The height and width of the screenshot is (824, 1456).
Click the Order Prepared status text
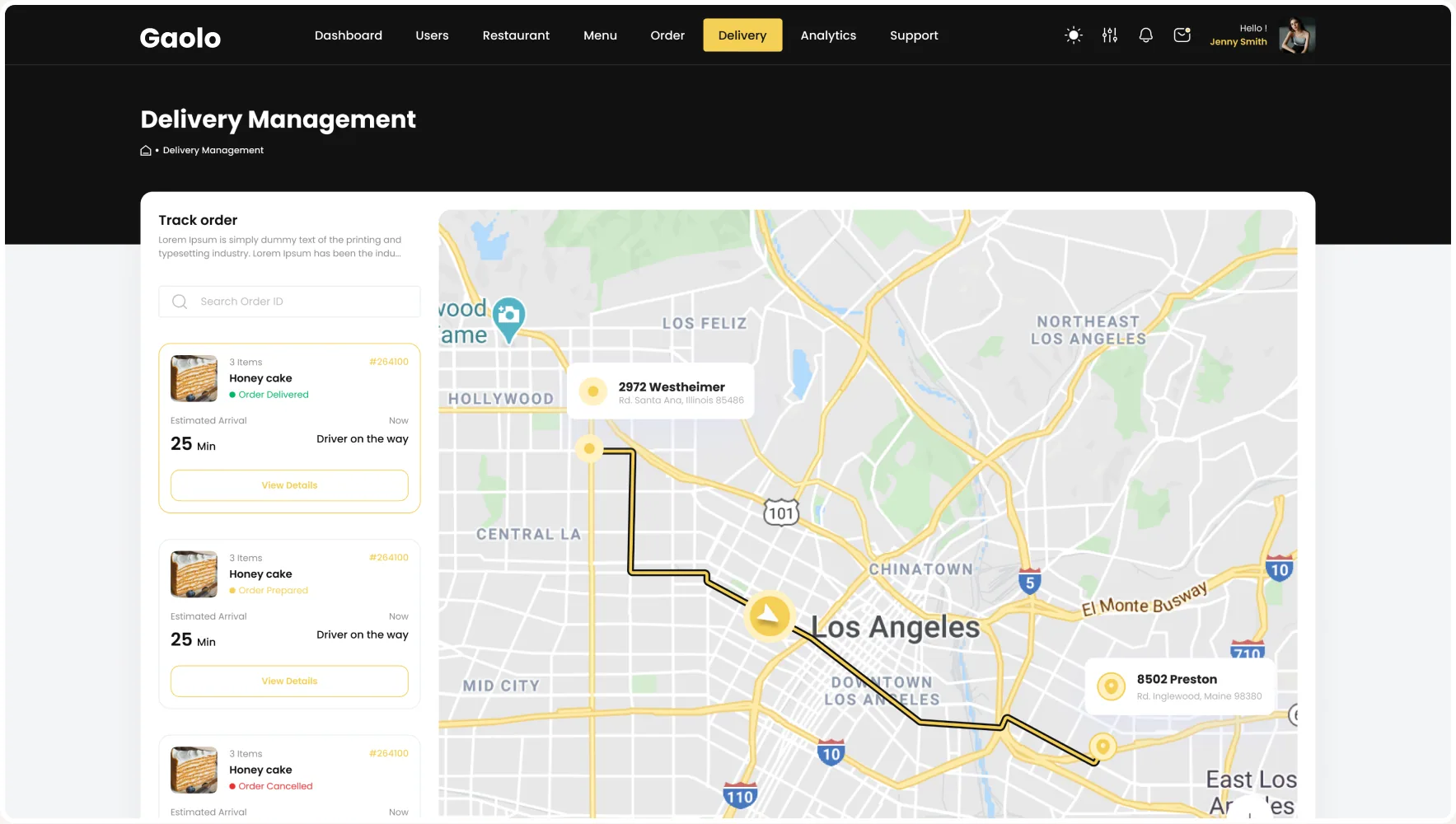(273, 591)
